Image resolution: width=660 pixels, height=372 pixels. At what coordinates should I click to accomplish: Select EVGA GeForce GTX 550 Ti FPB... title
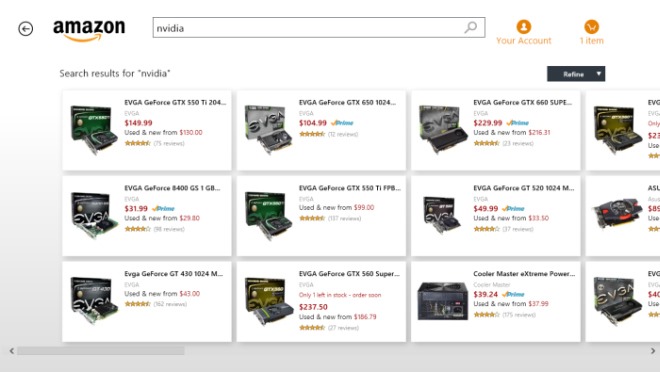tap(350, 188)
